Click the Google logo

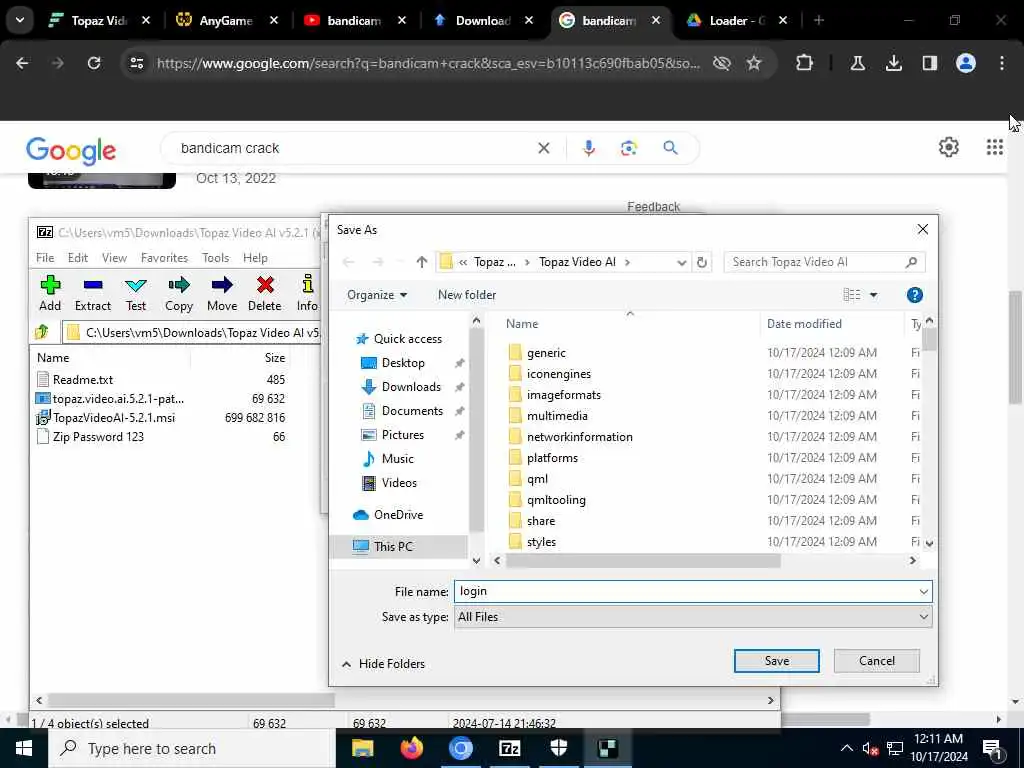click(71, 151)
